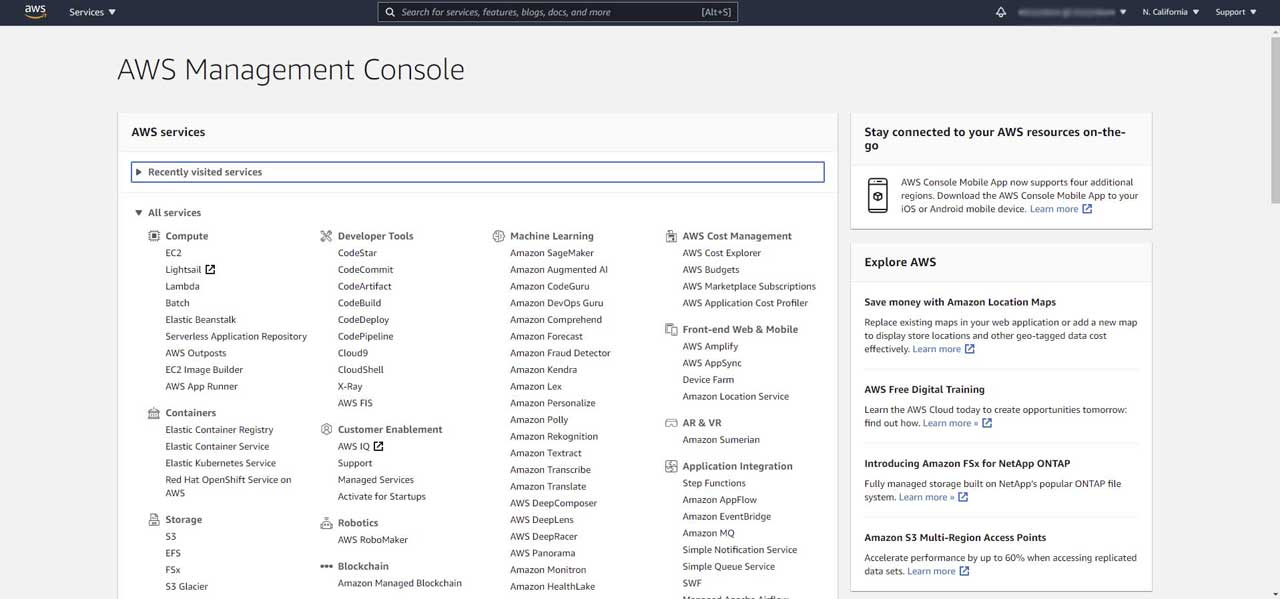Click external link icon after Location Maps Learn more

(970, 349)
